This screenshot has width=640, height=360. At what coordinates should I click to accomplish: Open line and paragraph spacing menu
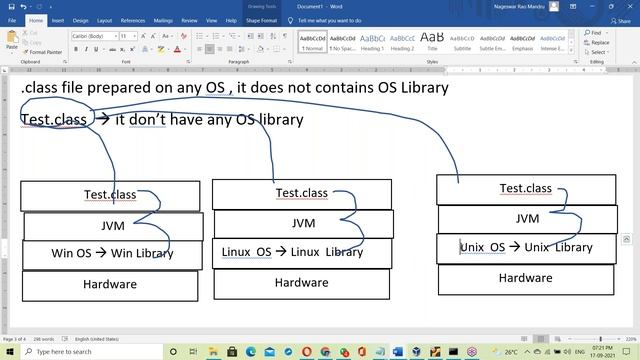243,49
